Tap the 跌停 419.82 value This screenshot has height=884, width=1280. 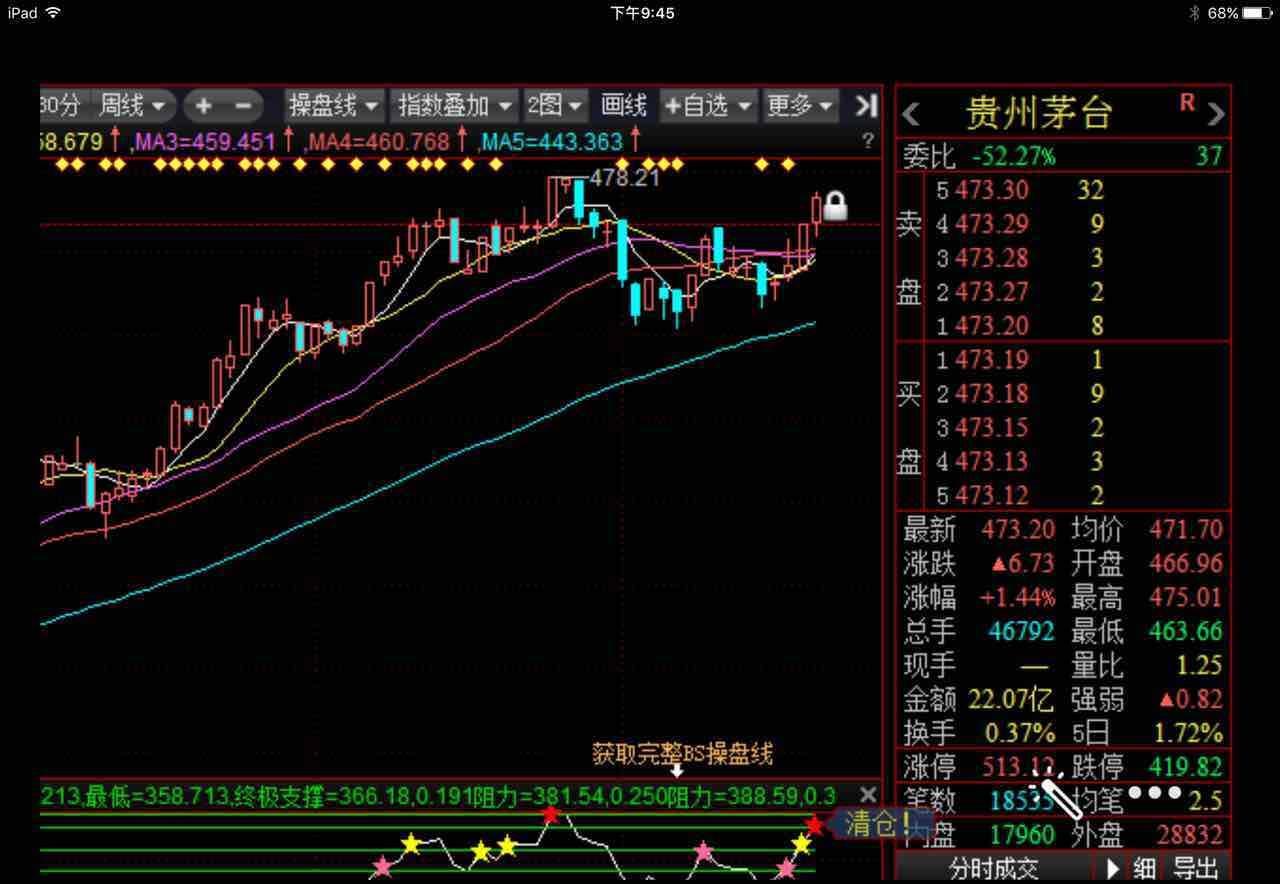point(1186,767)
